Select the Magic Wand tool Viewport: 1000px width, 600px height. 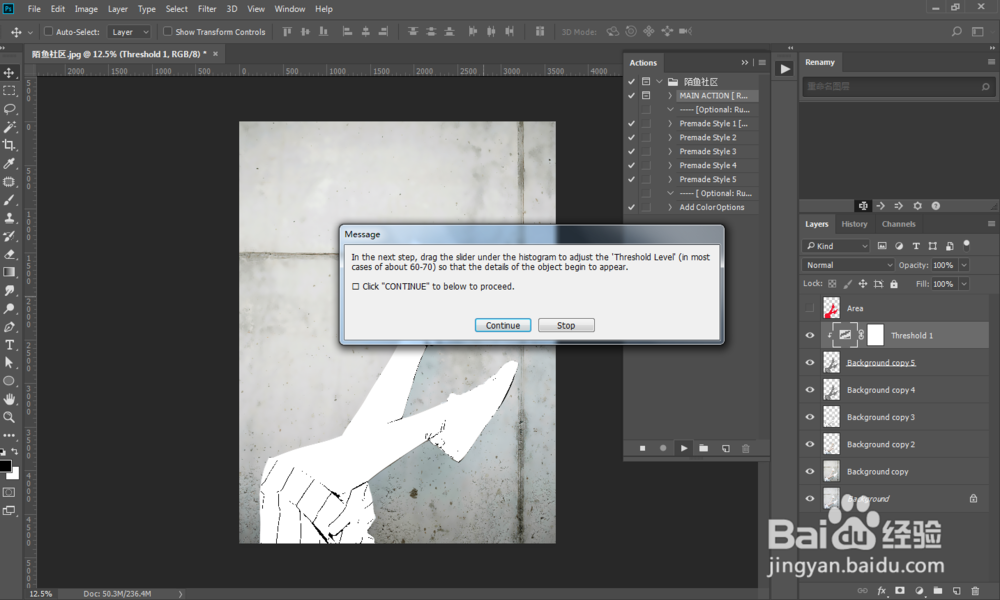[x=9, y=127]
